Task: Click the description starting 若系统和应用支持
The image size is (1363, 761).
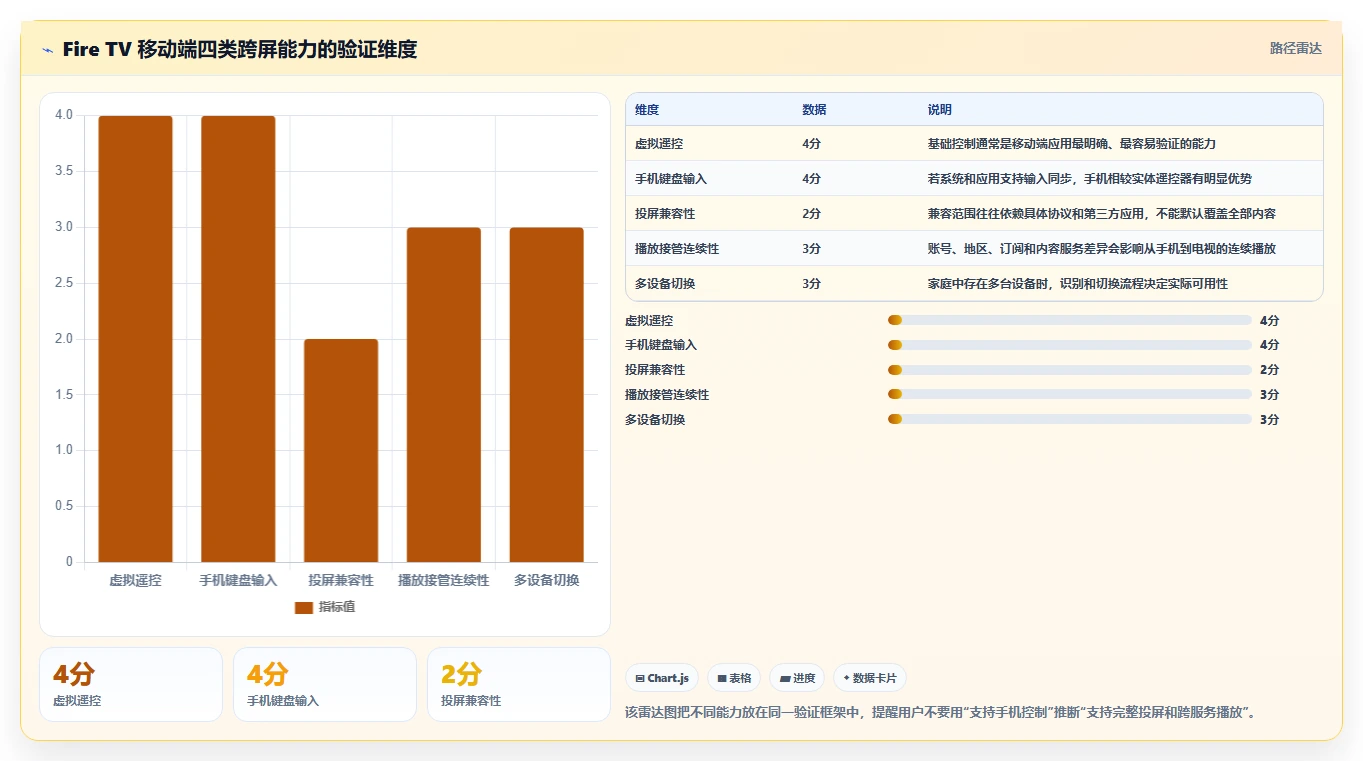Action: 1090,179
